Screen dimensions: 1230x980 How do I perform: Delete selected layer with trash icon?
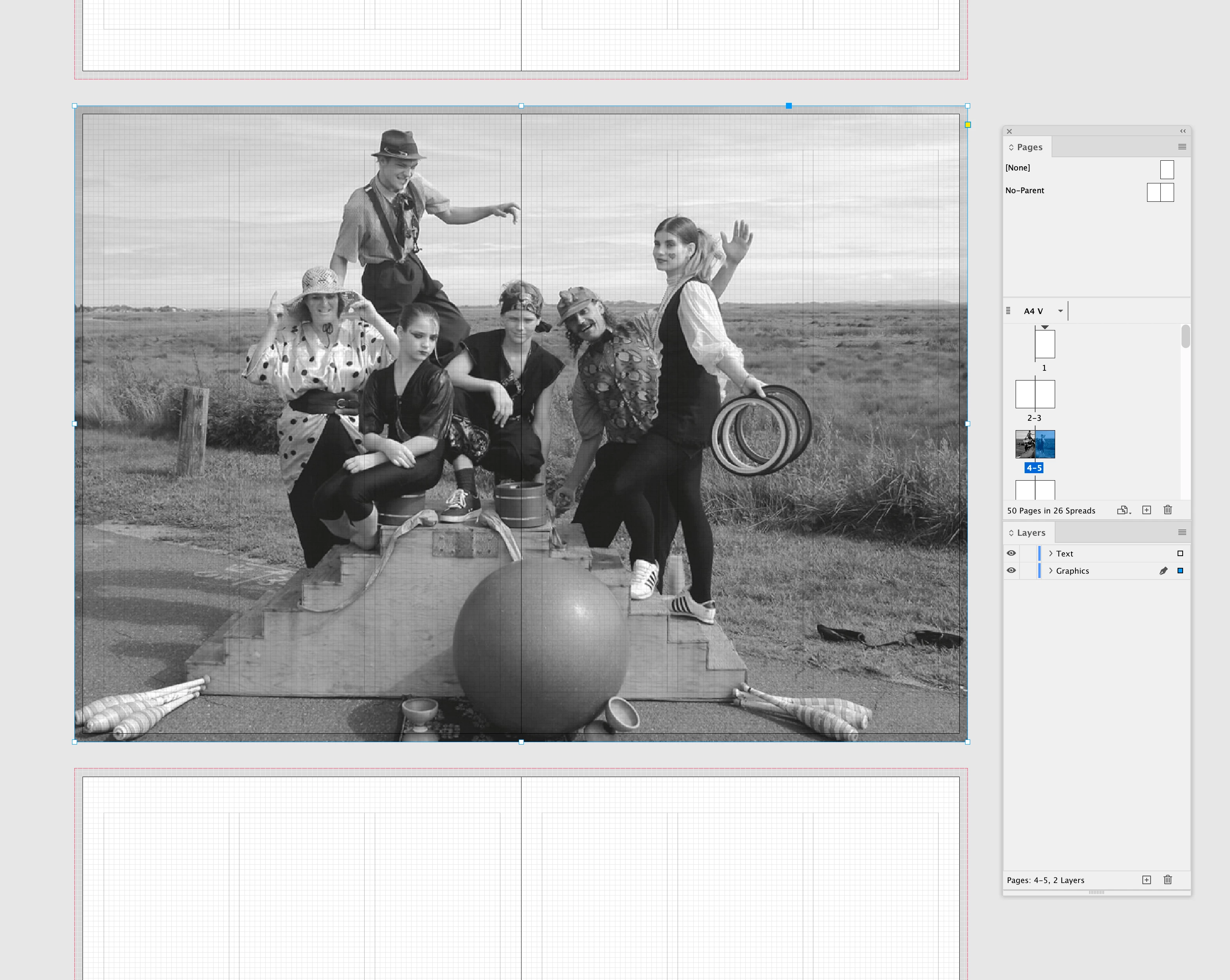tap(1168, 879)
